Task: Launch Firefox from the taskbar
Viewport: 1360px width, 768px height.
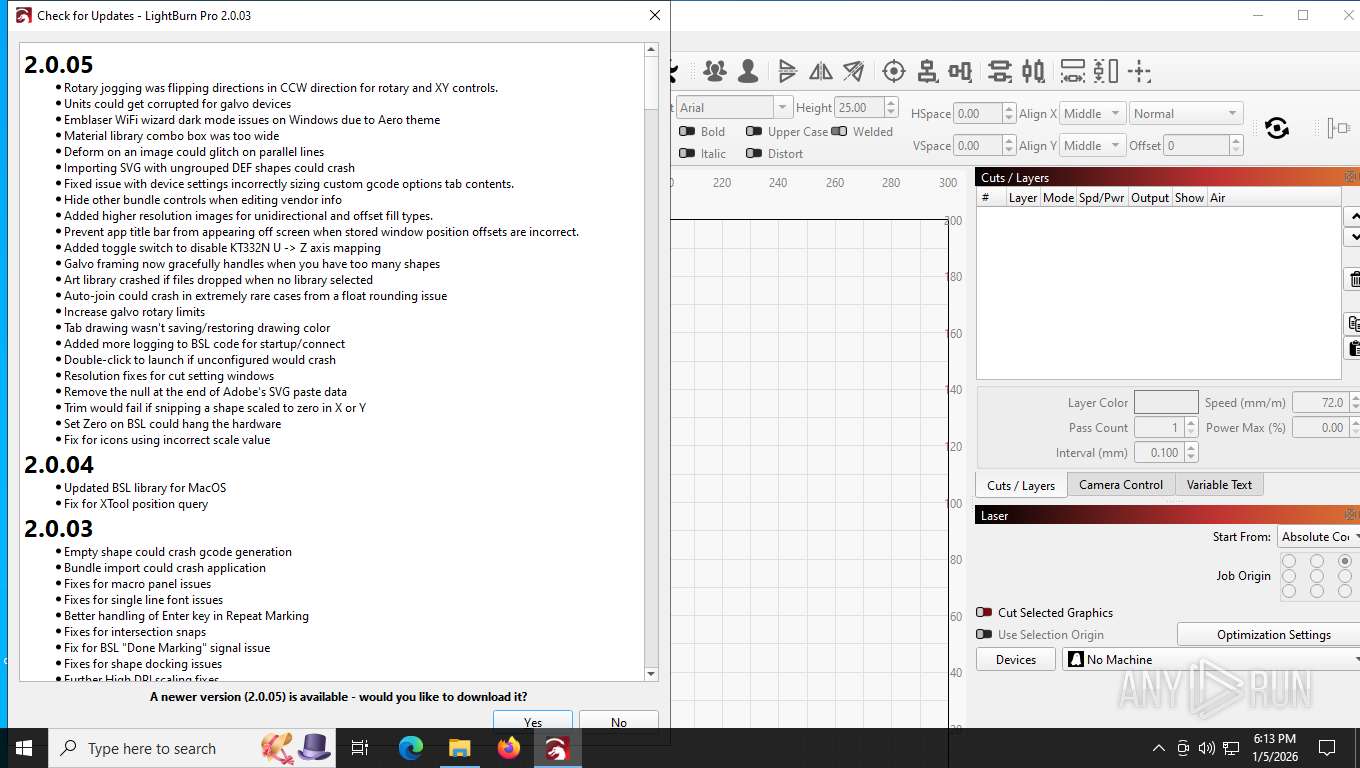Action: [509, 748]
